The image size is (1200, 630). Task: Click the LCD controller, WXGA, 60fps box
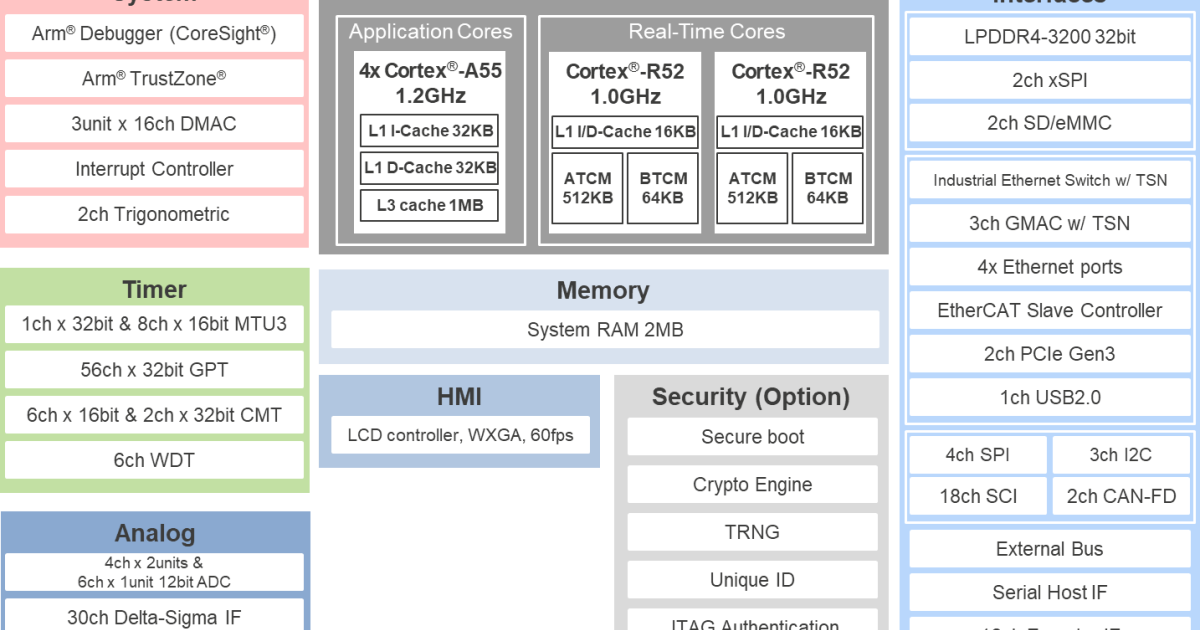coord(459,435)
